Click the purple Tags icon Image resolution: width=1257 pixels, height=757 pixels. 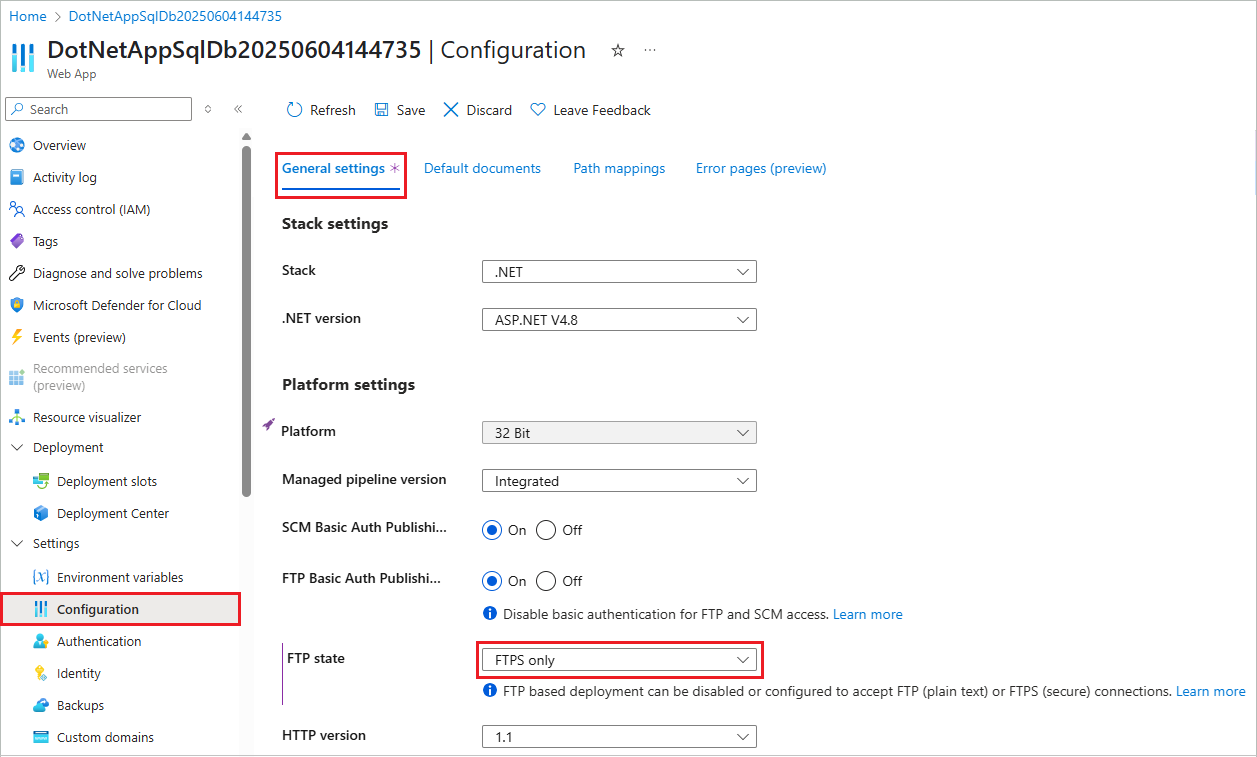tap(16, 241)
